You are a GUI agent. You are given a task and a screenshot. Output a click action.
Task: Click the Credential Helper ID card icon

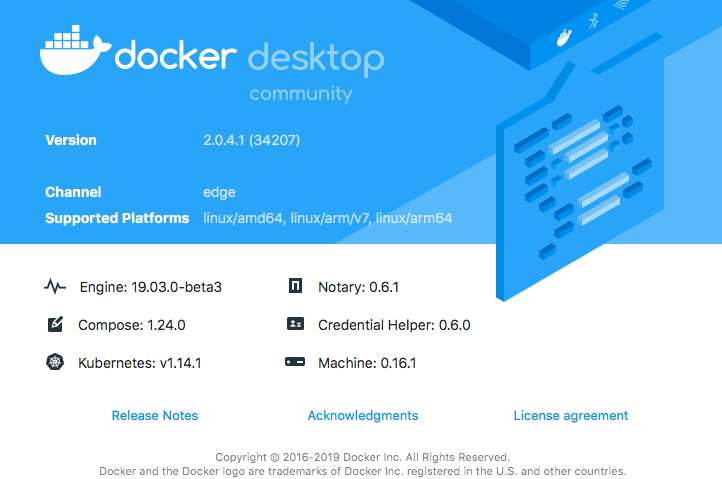[x=295, y=324]
